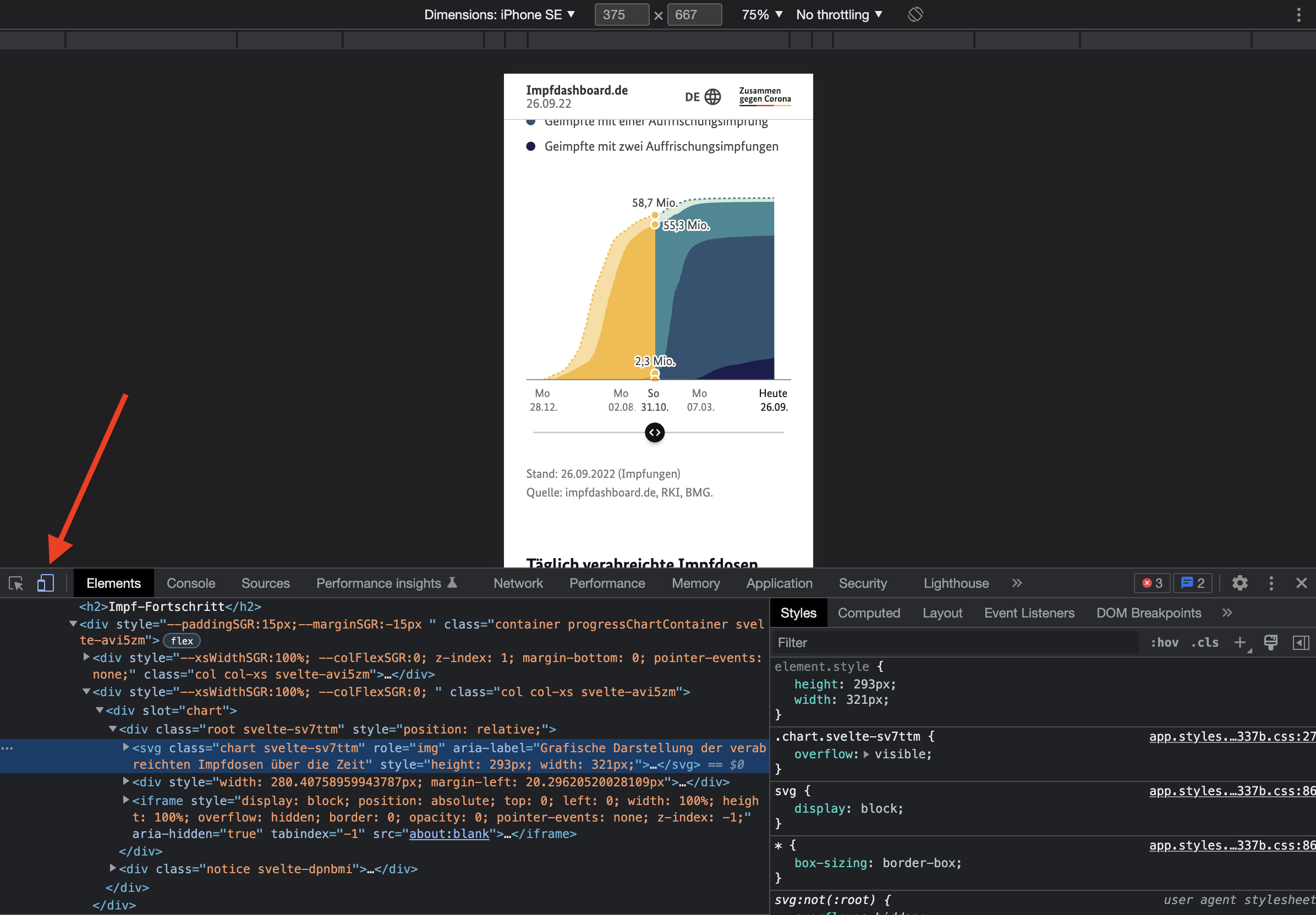The image size is (1316, 915).
Task: Toggle the :hov element state panel
Action: pyautogui.click(x=1164, y=643)
